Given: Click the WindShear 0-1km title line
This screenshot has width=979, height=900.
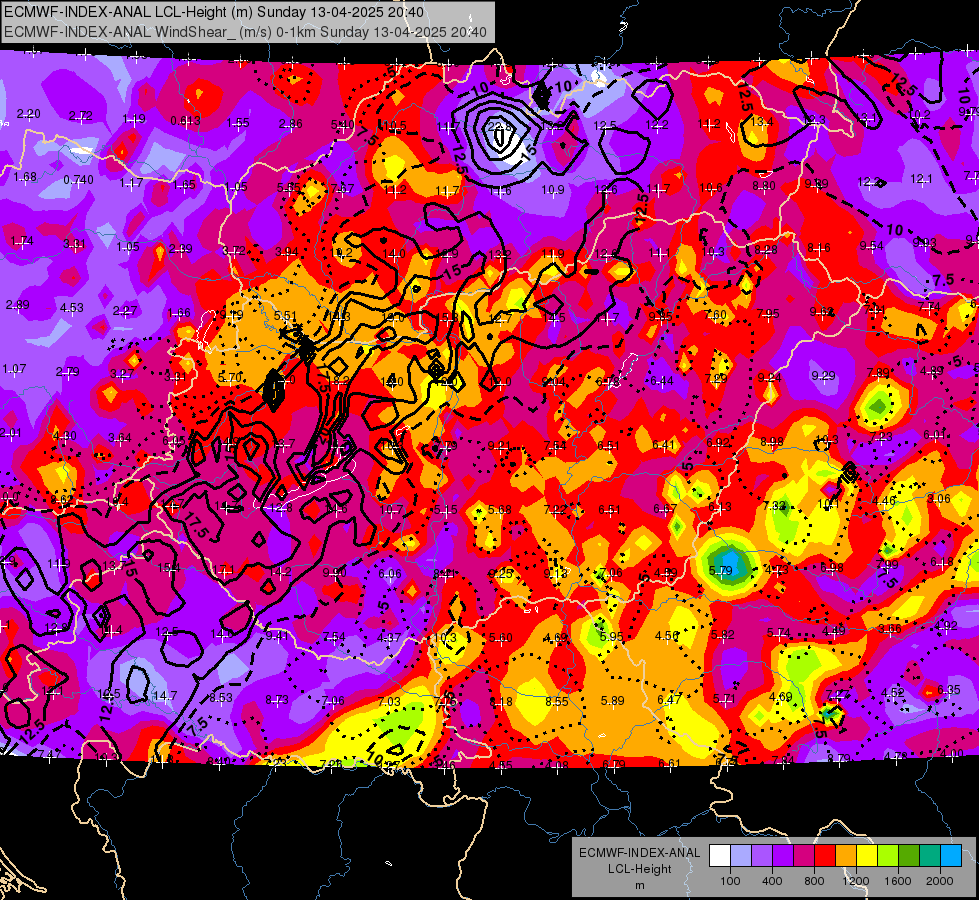Looking at the screenshot, I should tap(245, 32).
